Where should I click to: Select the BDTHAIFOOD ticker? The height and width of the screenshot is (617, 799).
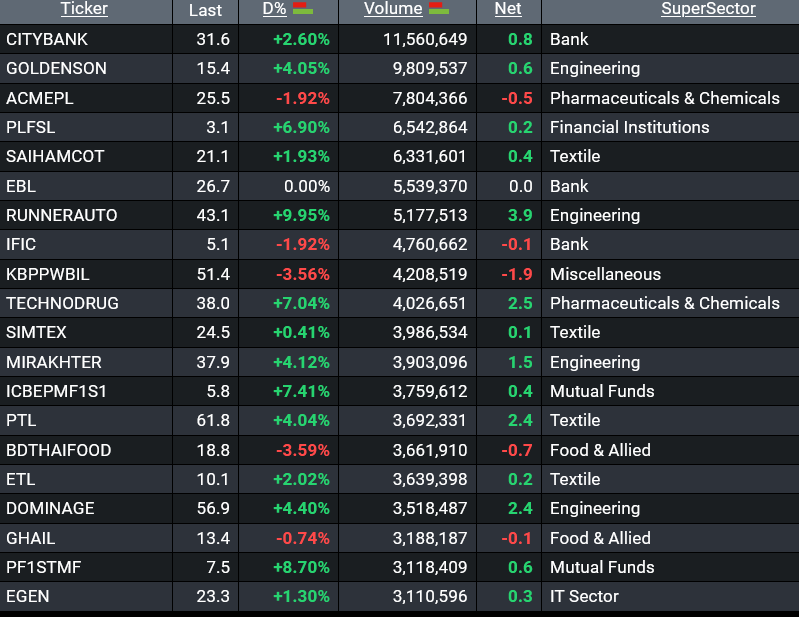[x=58, y=450]
